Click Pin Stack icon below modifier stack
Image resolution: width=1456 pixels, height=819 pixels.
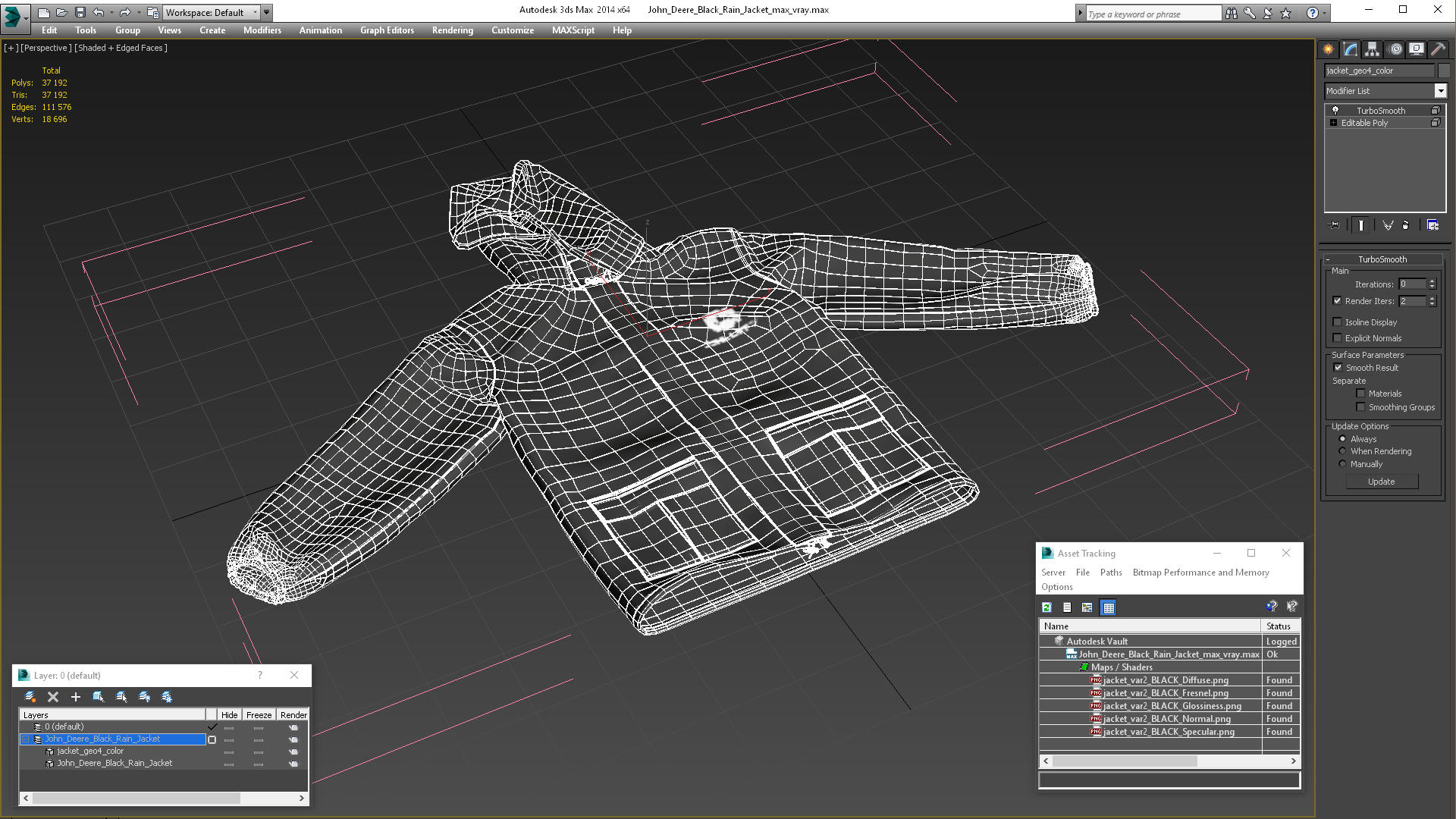pos(1335,225)
